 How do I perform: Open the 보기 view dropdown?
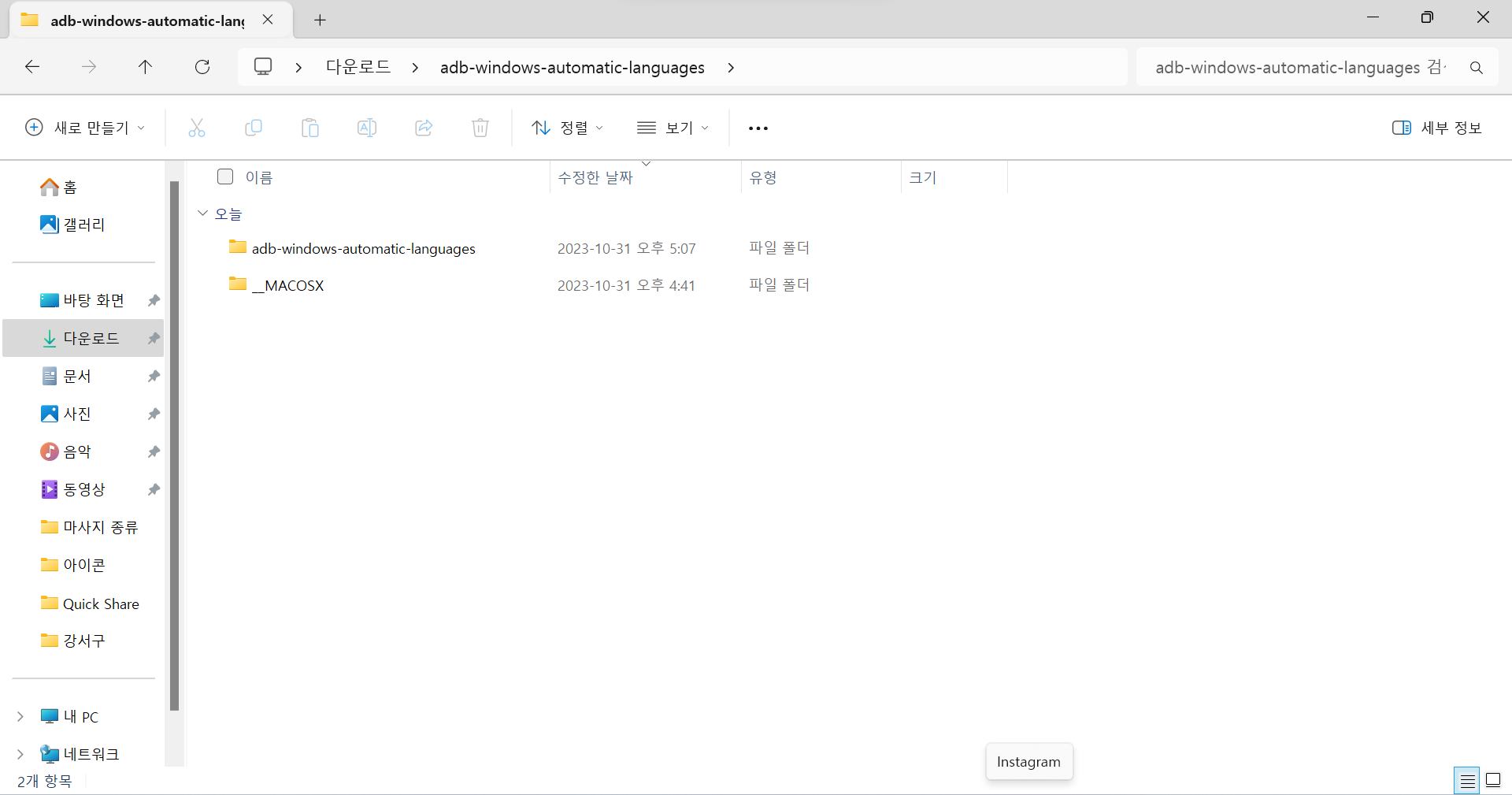[673, 128]
